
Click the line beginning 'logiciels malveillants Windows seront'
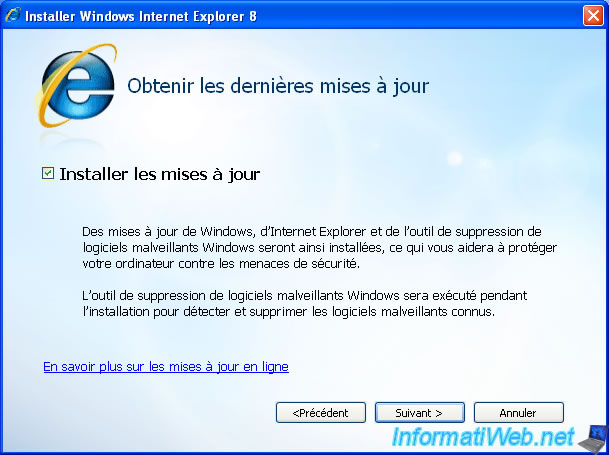pos(320,248)
